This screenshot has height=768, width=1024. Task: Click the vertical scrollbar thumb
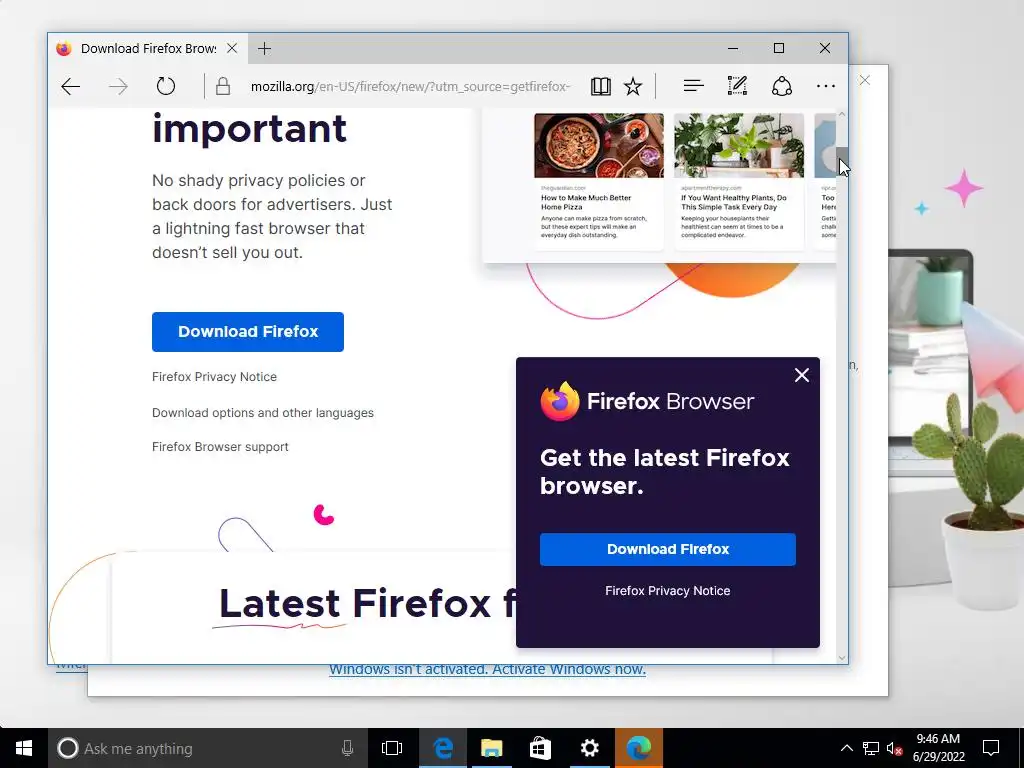point(842,162)
